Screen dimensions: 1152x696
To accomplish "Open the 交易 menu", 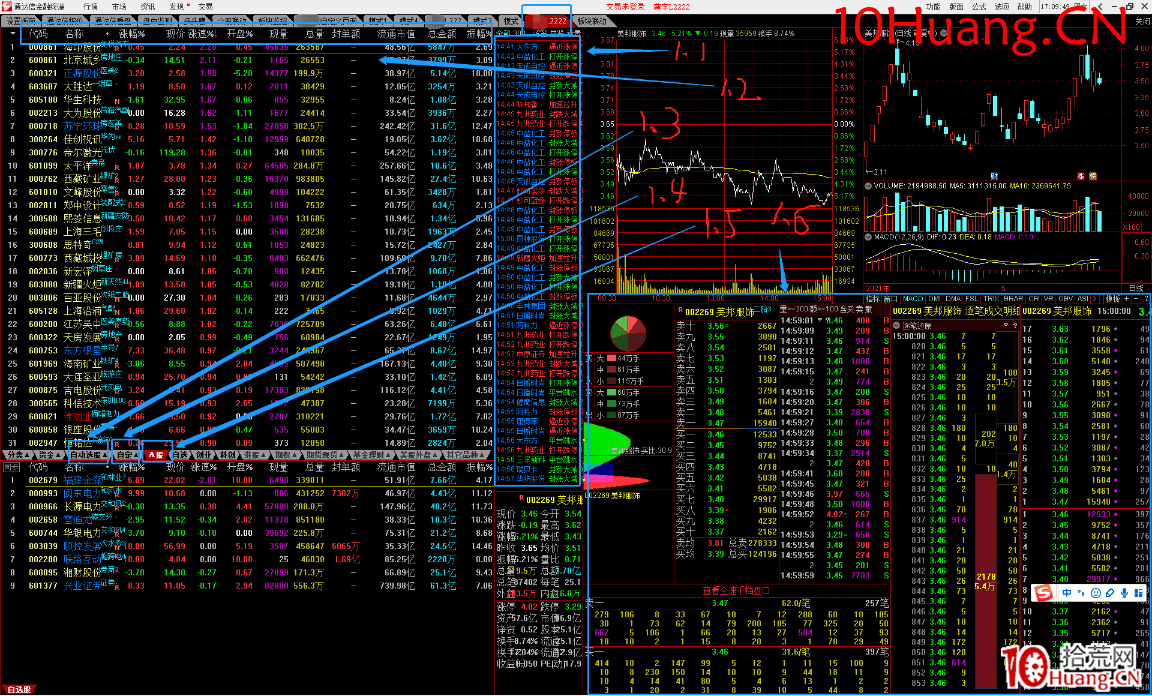I will pyautogui.click(x=205, y=6).
